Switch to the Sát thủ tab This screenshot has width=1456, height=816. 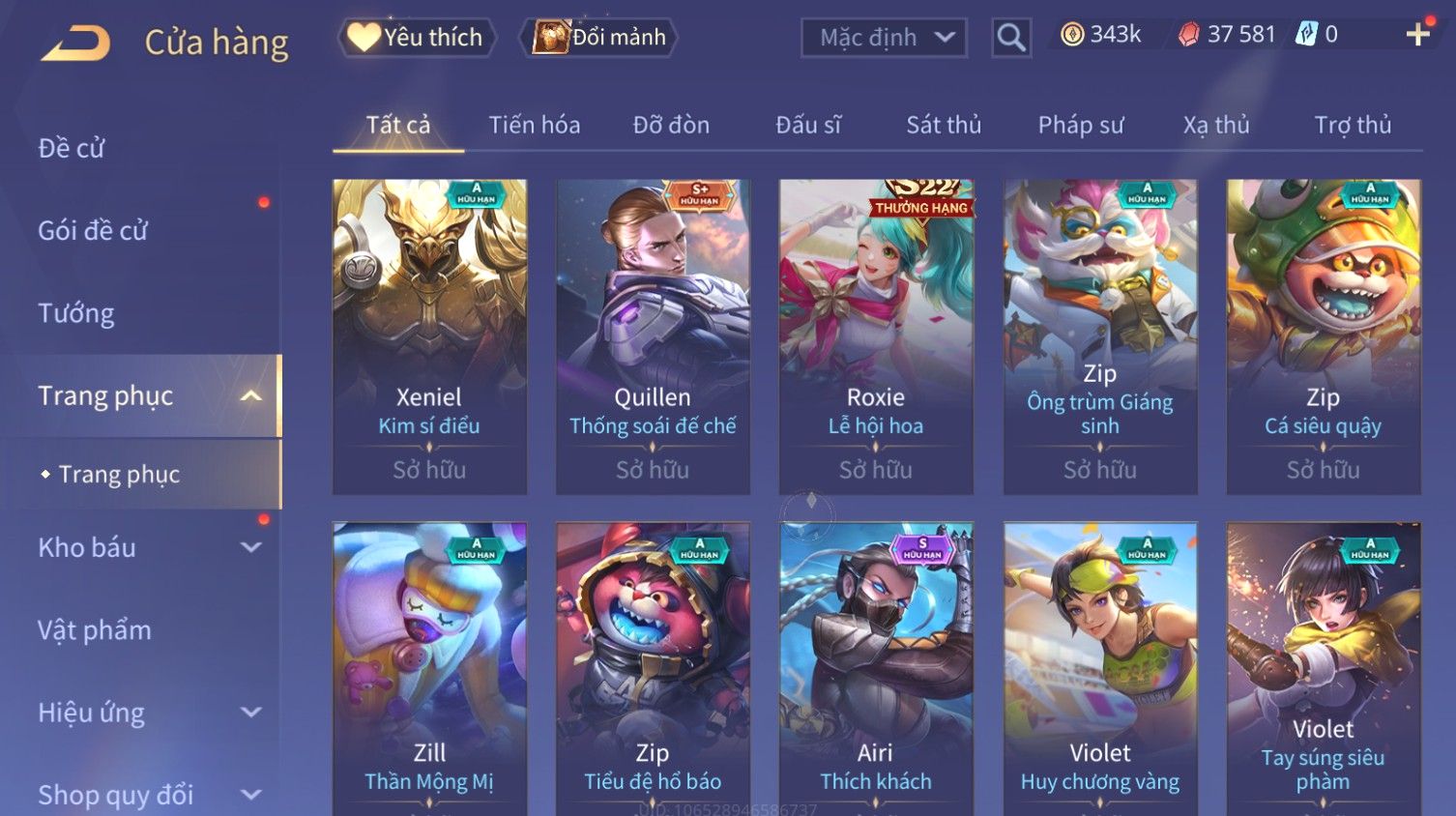coord(944,125)
